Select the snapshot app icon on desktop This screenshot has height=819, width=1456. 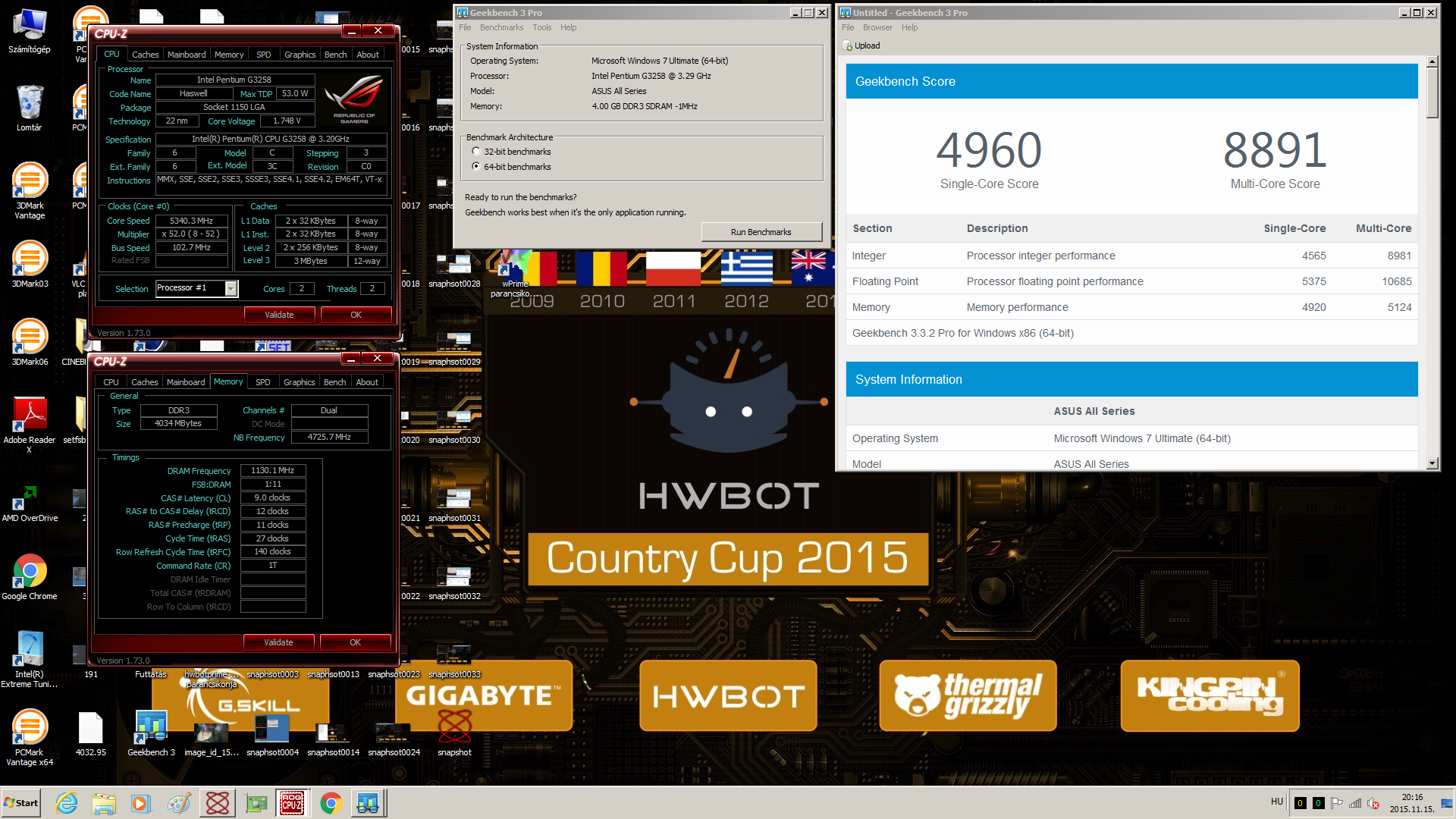click(x=454, y=734)
